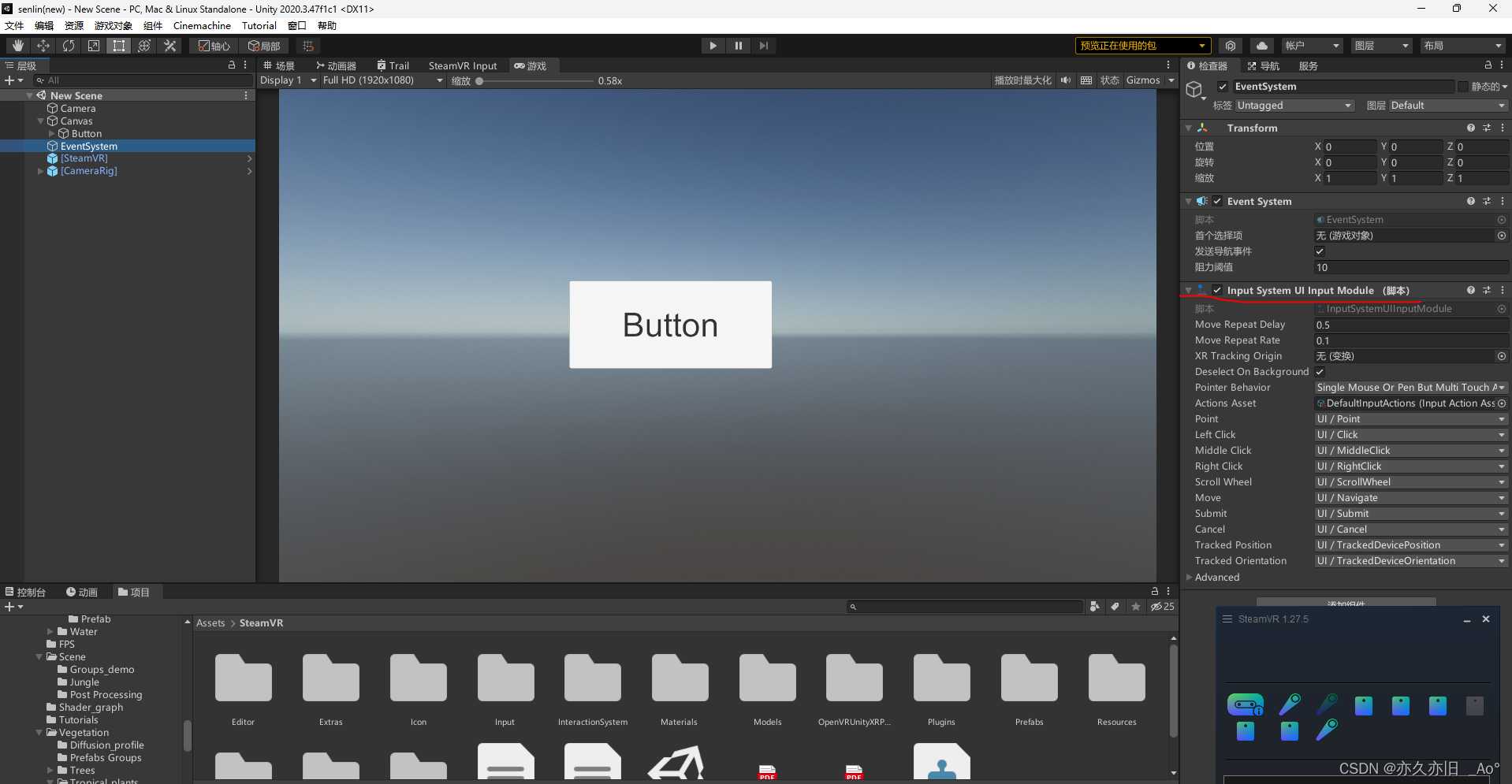The width and height of the screenshot is (1512, 784).
Task: Open the Gizmos button in Game view
Action: click(x=1142, y=80)
